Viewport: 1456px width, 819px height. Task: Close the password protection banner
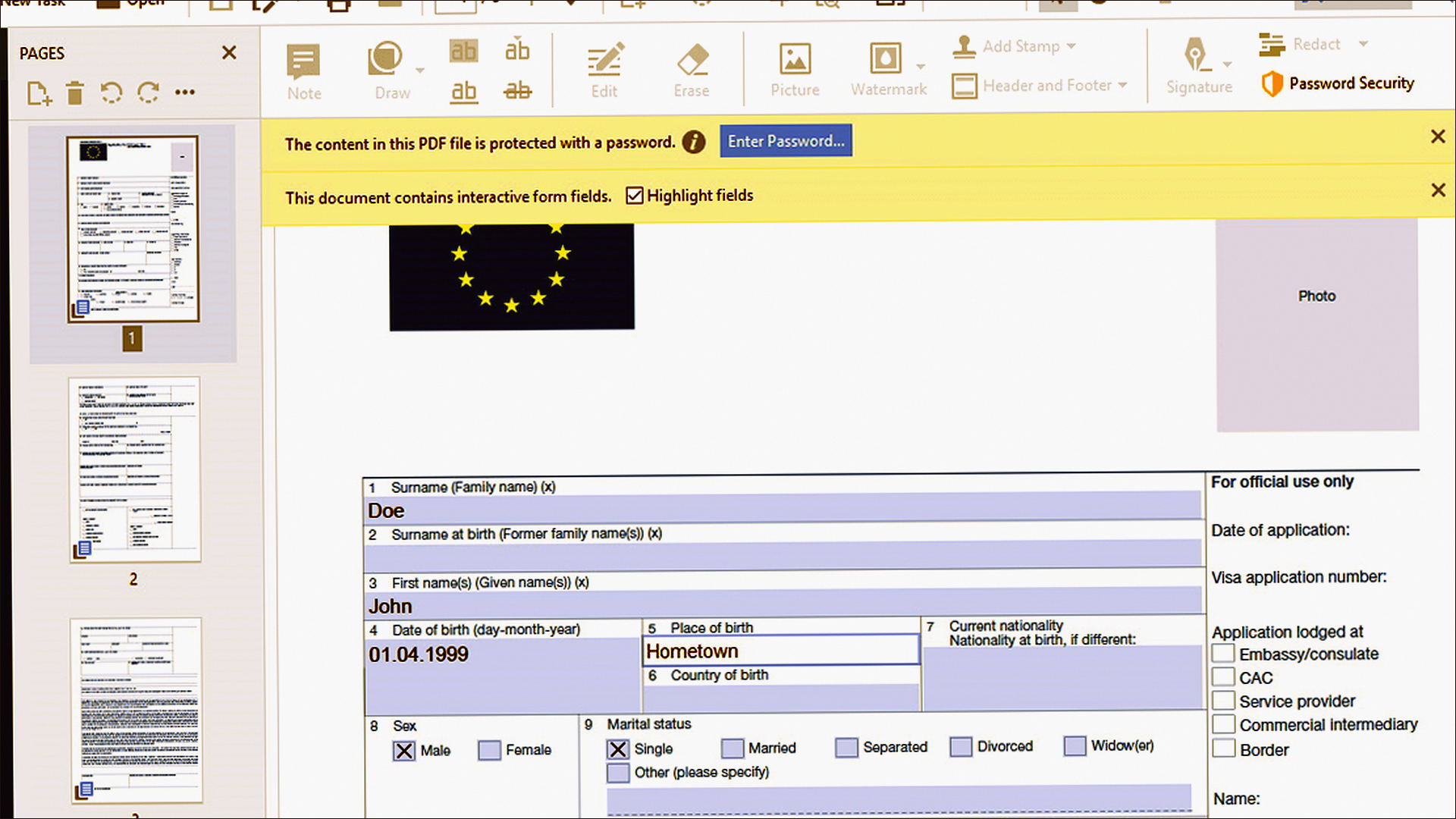click(1437, 136)
